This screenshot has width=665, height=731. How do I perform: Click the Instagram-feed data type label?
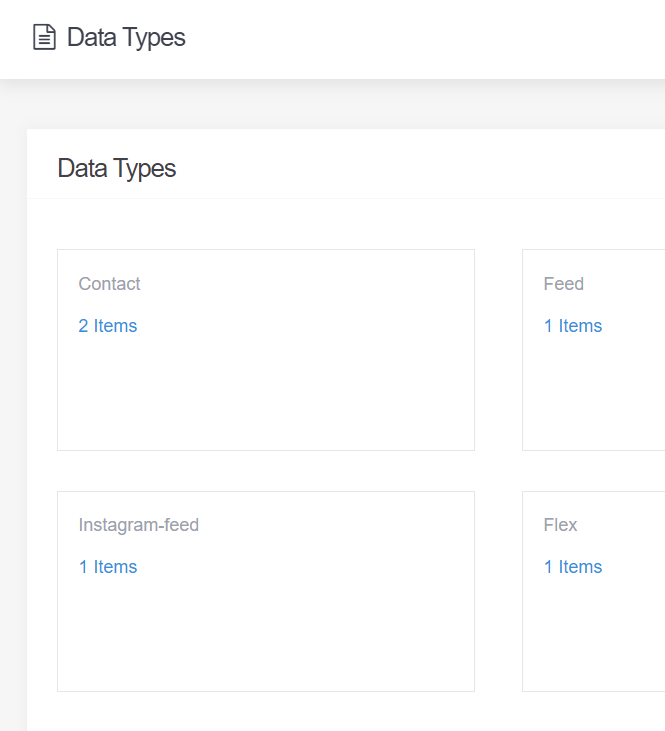tap(139, 525)
